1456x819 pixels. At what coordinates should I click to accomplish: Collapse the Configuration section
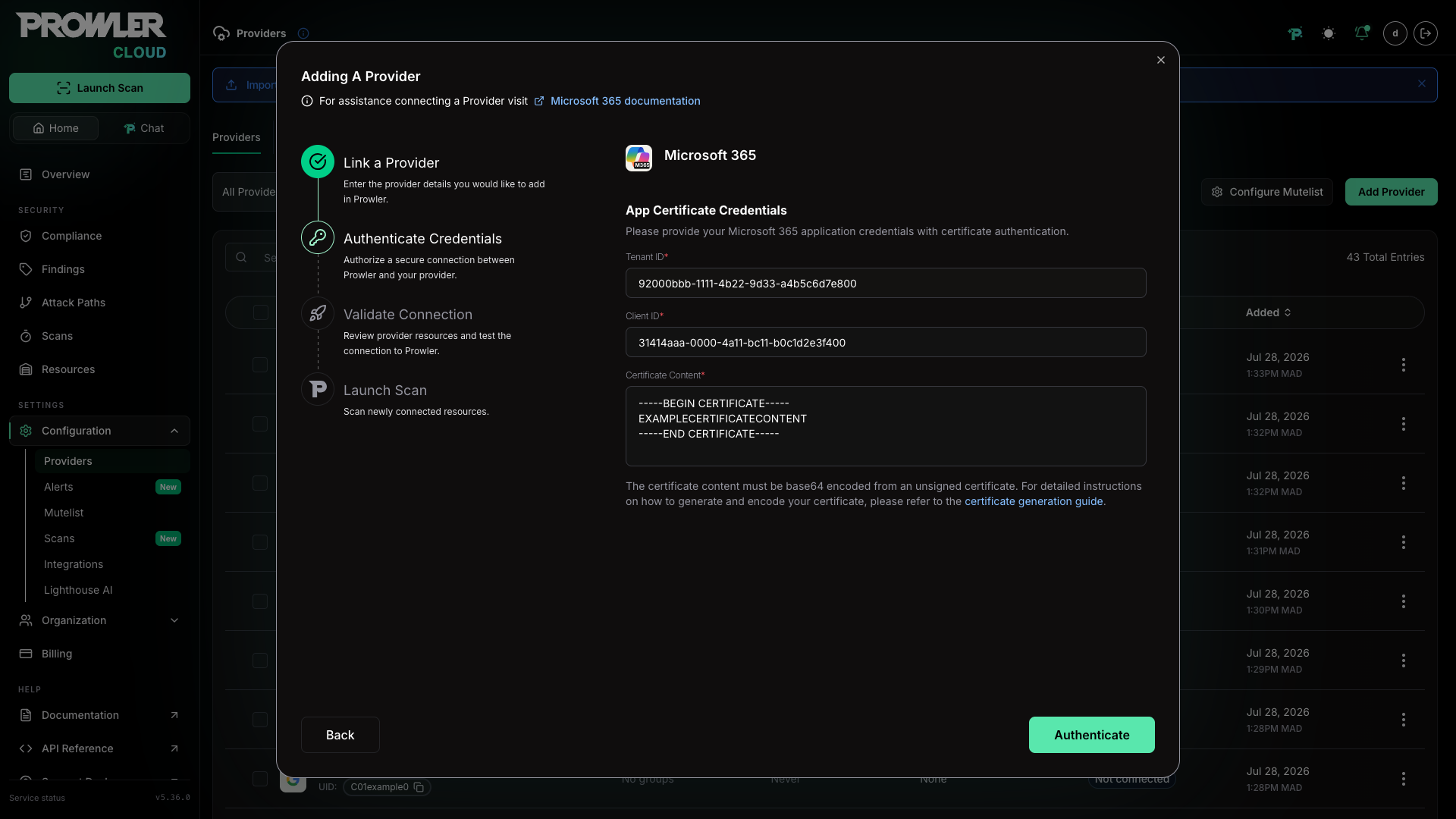[99, 431]
